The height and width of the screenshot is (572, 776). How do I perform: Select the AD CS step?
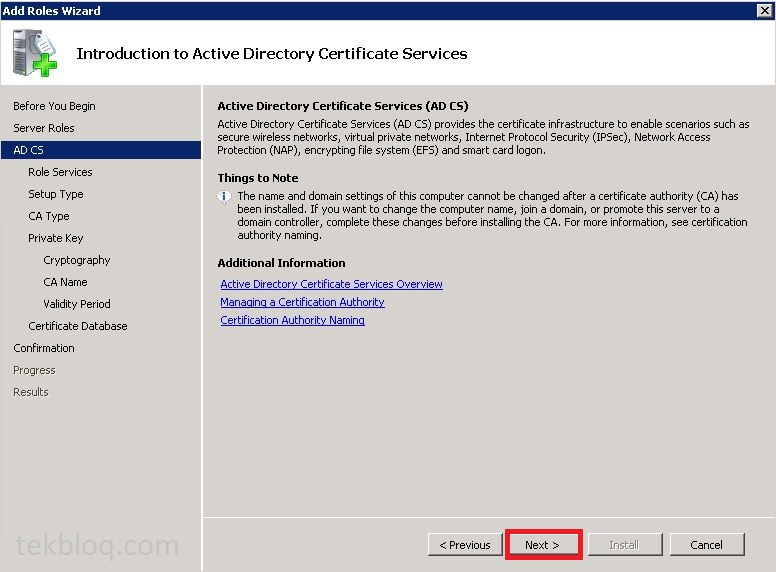(101, 150)
